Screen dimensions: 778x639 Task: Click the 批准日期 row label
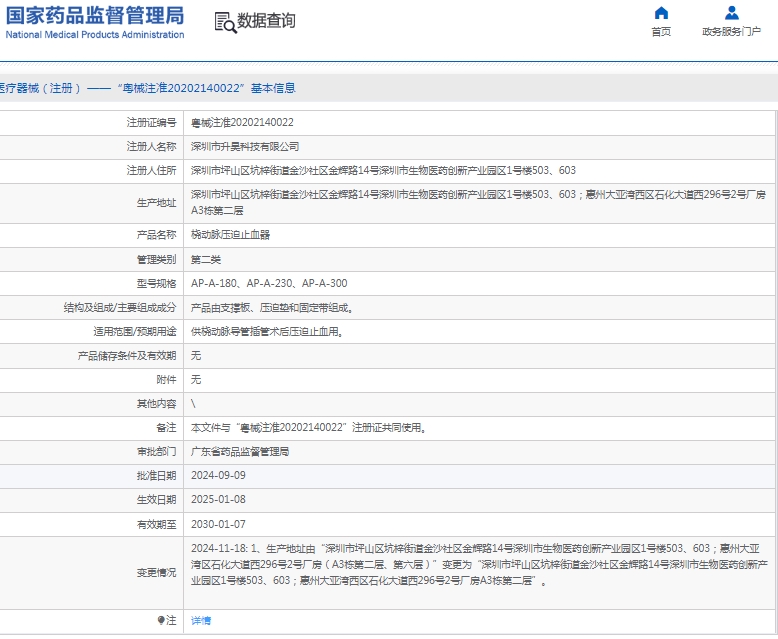pyautogui.click(x=156, y=476)
